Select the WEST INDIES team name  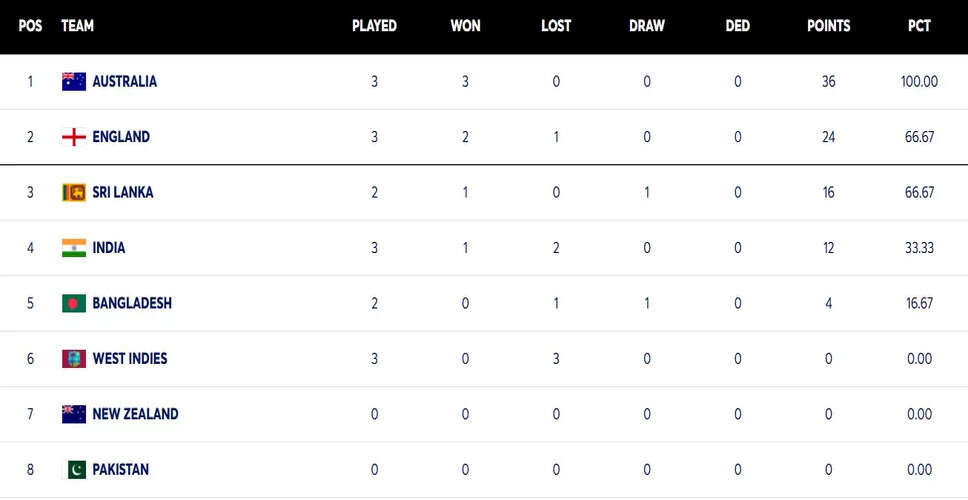(x=130, y=359)
